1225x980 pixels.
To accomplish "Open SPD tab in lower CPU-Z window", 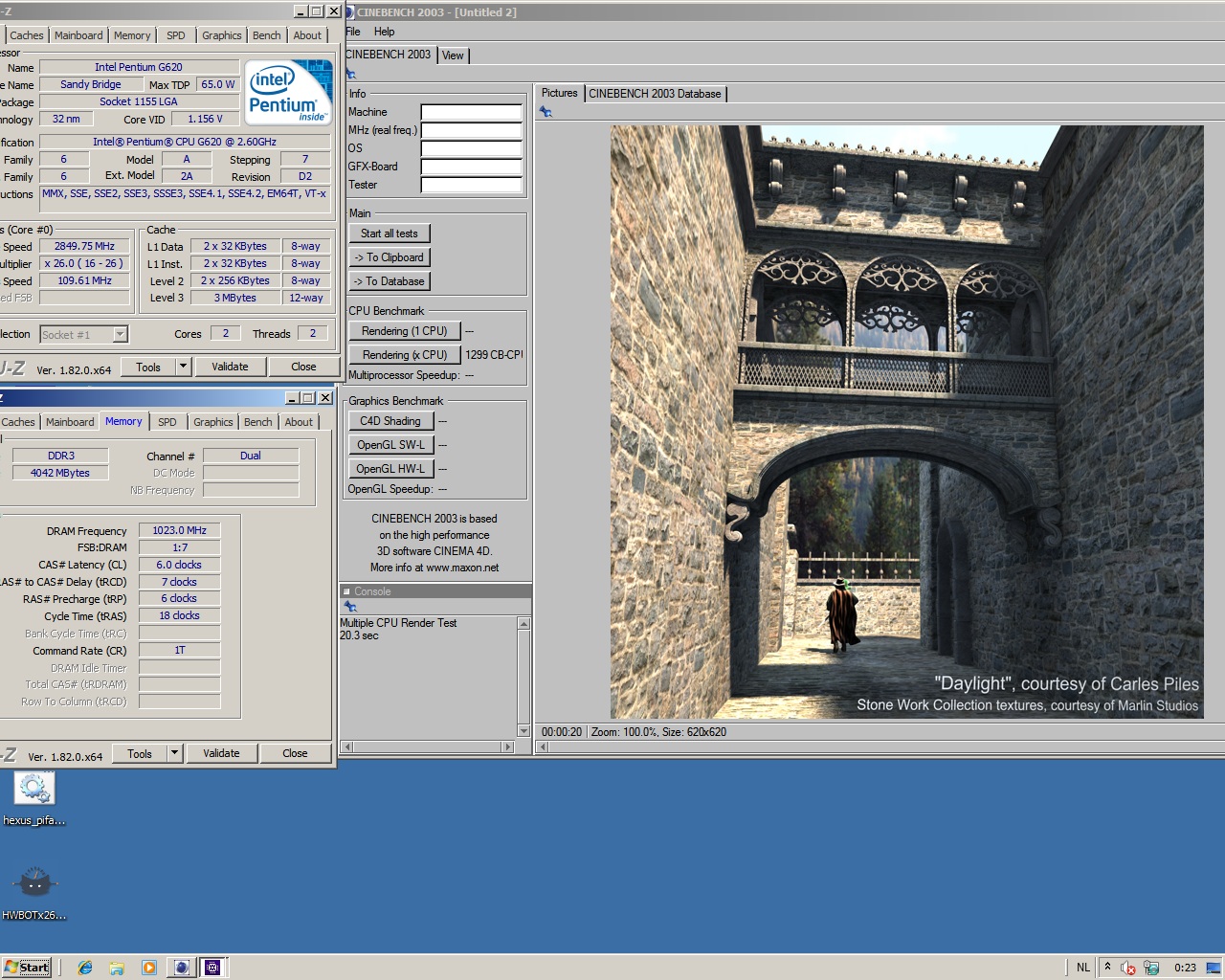I will tap(167, 422).
